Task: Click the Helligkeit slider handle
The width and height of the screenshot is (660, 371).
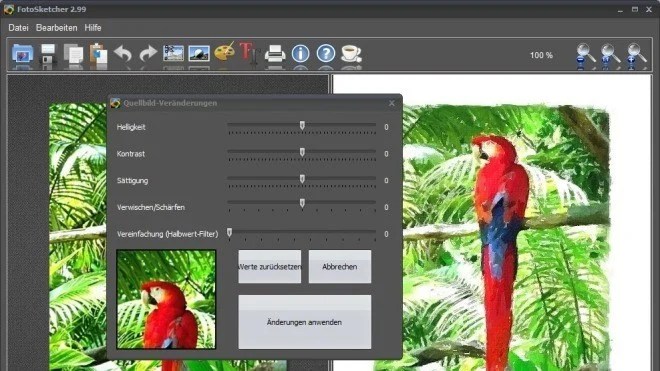Action: click(x=302, y=125)
